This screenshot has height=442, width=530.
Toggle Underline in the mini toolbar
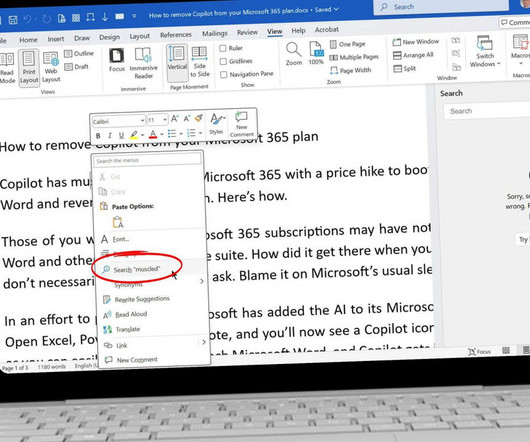[121, 136]
